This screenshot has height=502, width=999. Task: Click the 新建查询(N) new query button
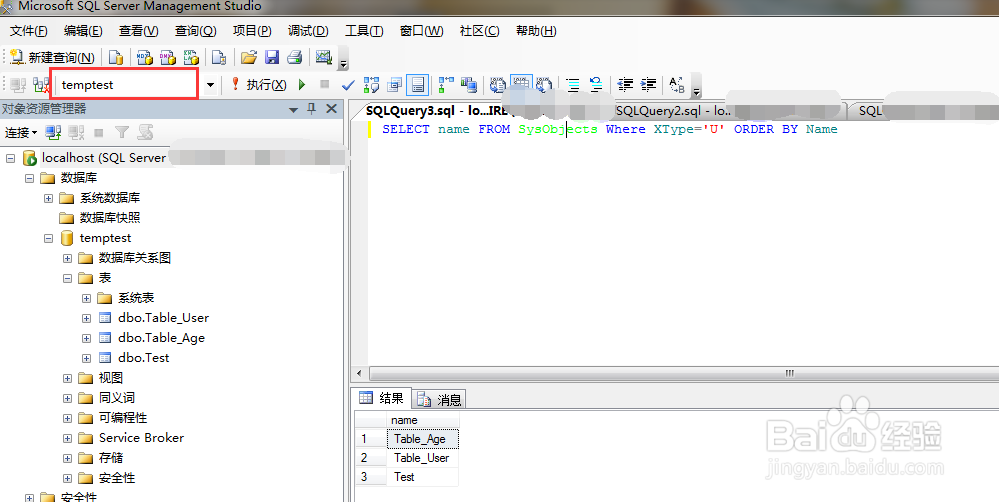52,57
